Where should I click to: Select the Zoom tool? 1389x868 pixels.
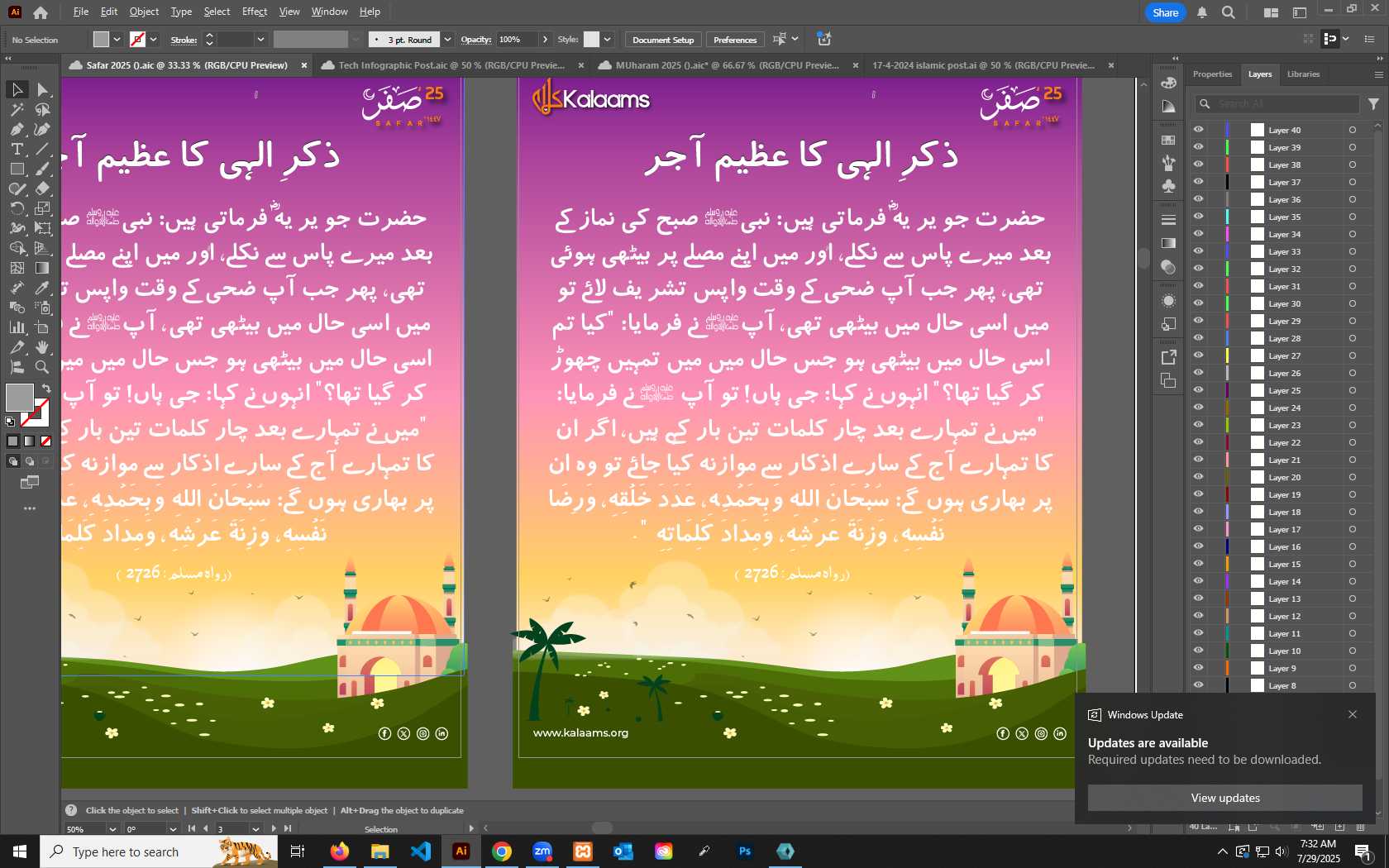point(43,367)
